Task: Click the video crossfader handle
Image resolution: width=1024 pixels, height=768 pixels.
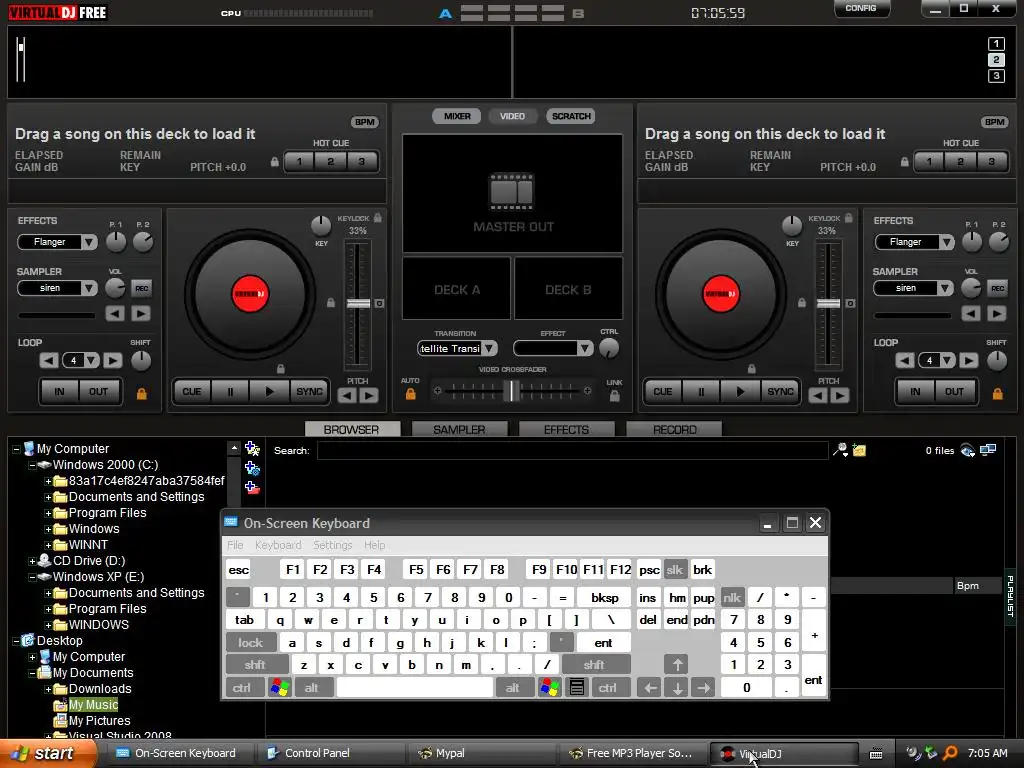Action: [x=513, y=391]
